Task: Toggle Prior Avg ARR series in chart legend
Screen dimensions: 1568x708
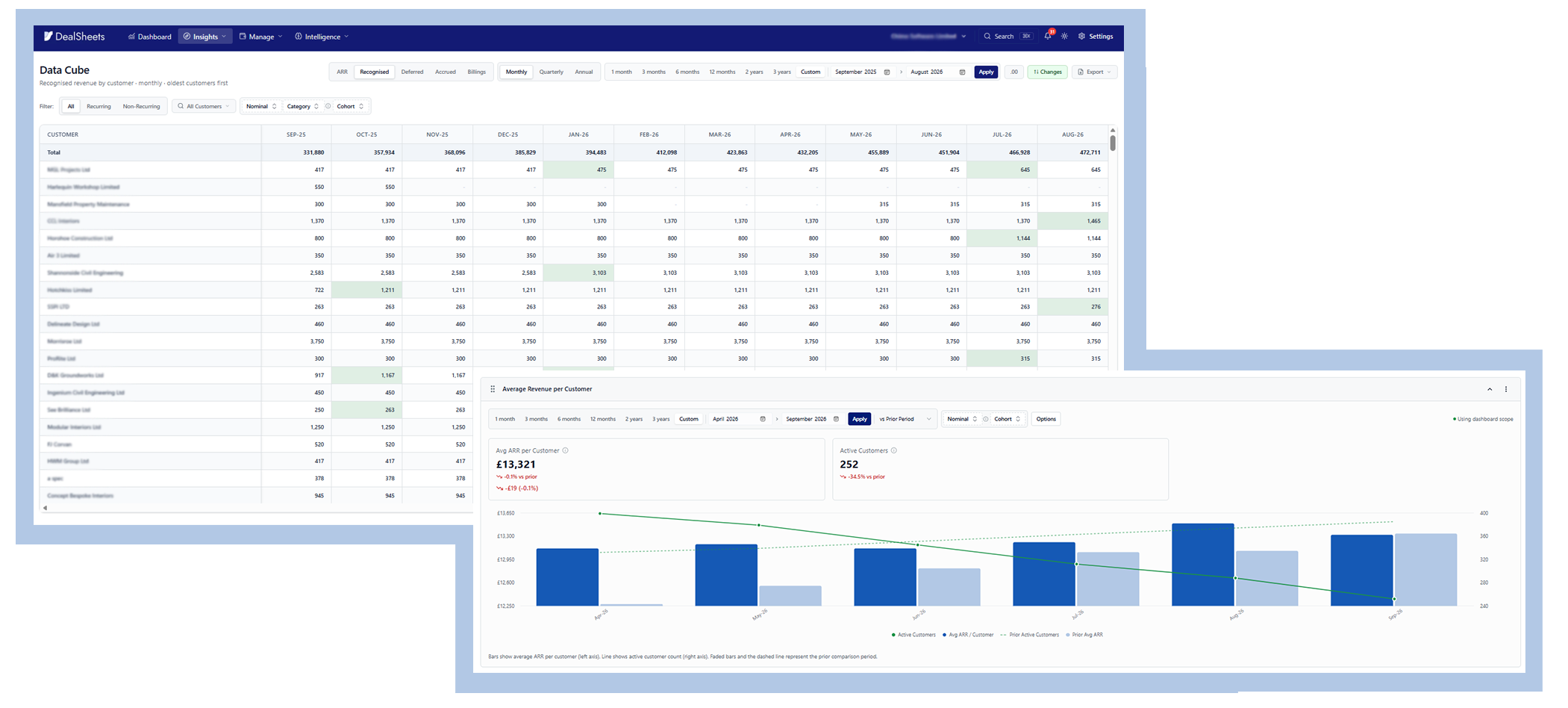Action: tap(1084, 635)
